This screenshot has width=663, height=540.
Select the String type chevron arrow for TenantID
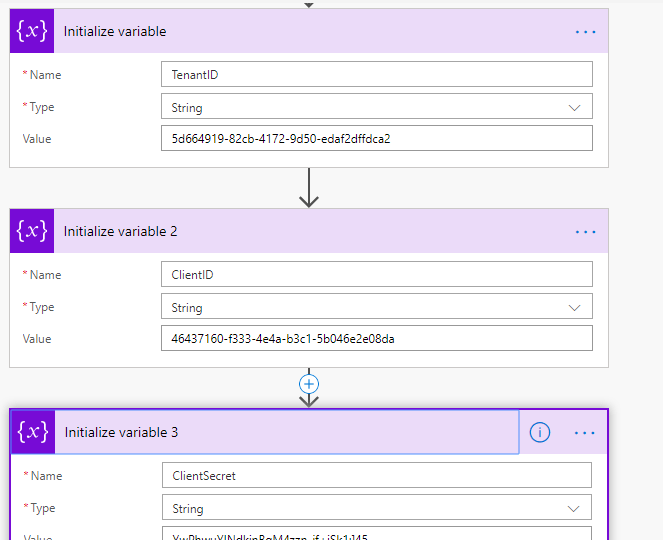pos(574,108)
